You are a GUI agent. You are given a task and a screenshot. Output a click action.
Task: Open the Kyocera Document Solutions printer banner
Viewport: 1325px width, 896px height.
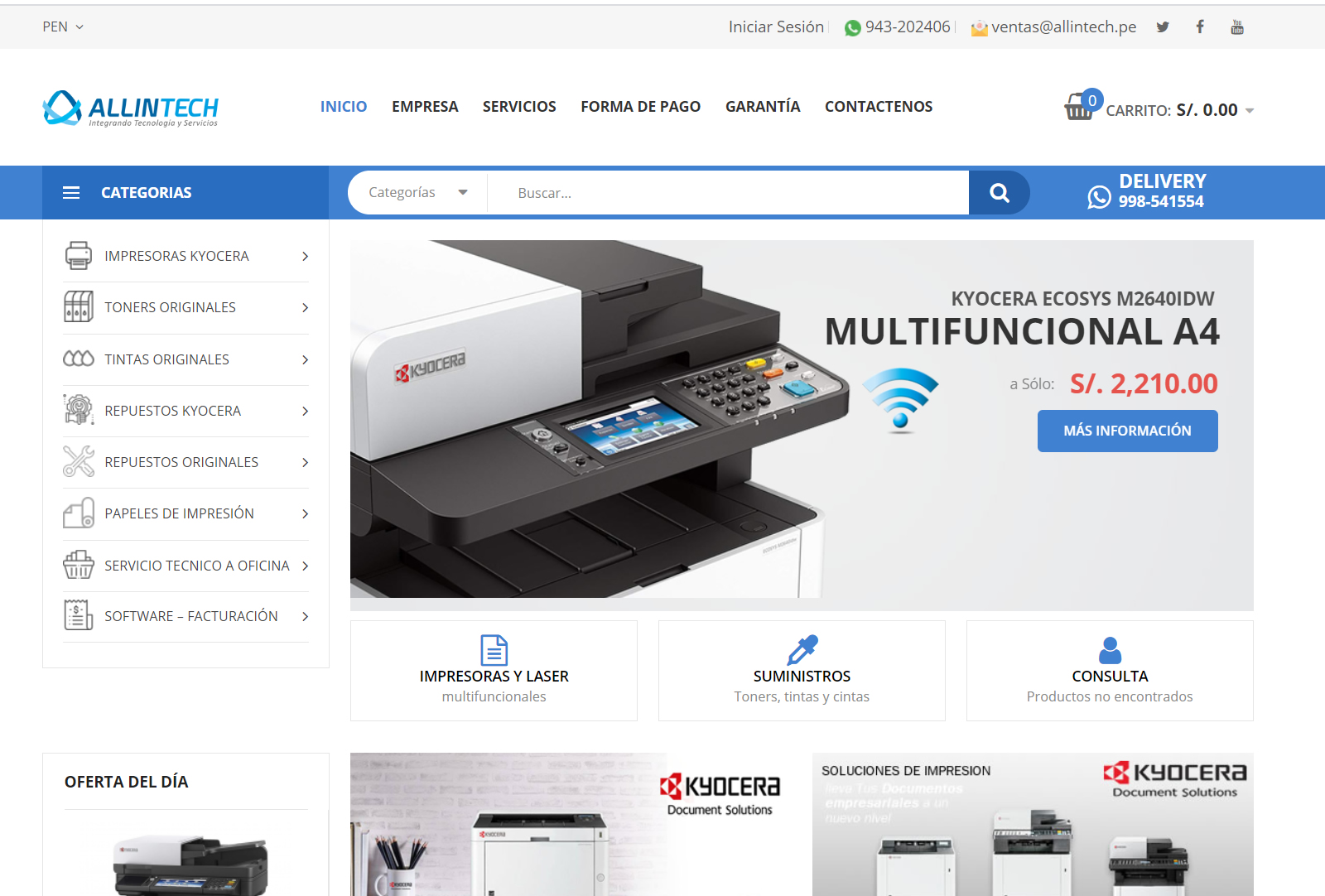tap(569, 824)
